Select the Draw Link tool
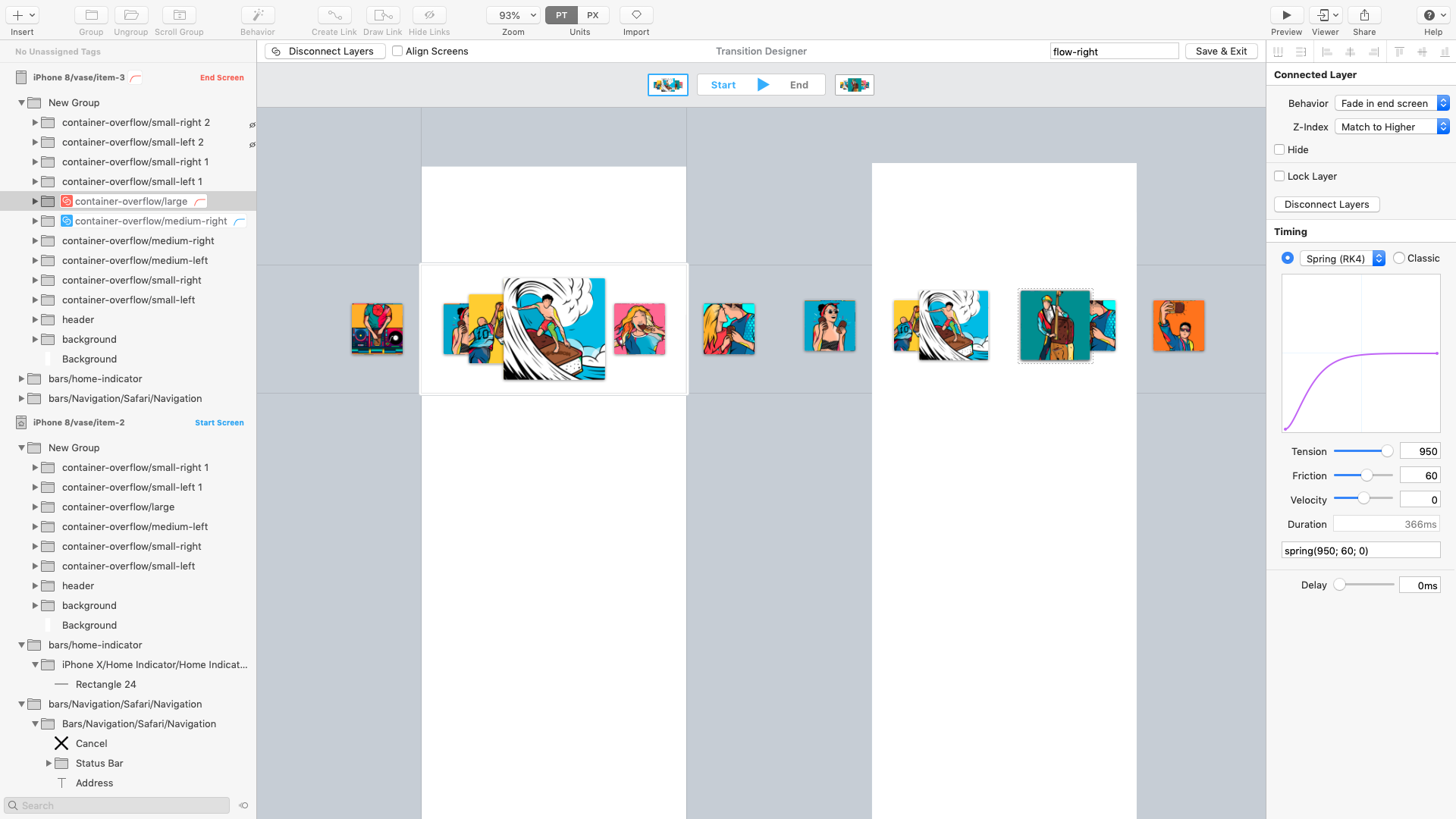 tap(383, 15)
